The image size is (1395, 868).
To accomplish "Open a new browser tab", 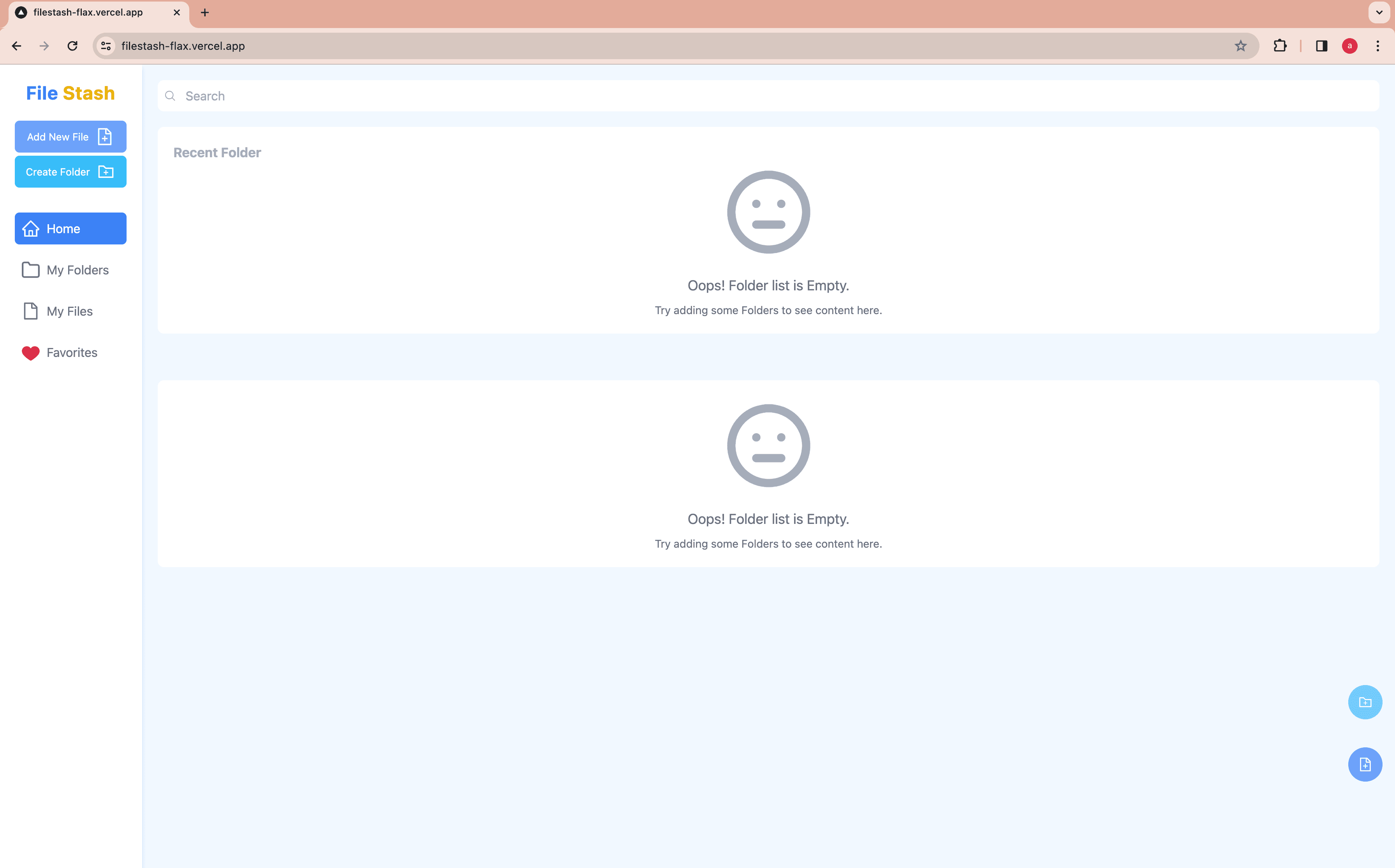I will coord(204,12).
